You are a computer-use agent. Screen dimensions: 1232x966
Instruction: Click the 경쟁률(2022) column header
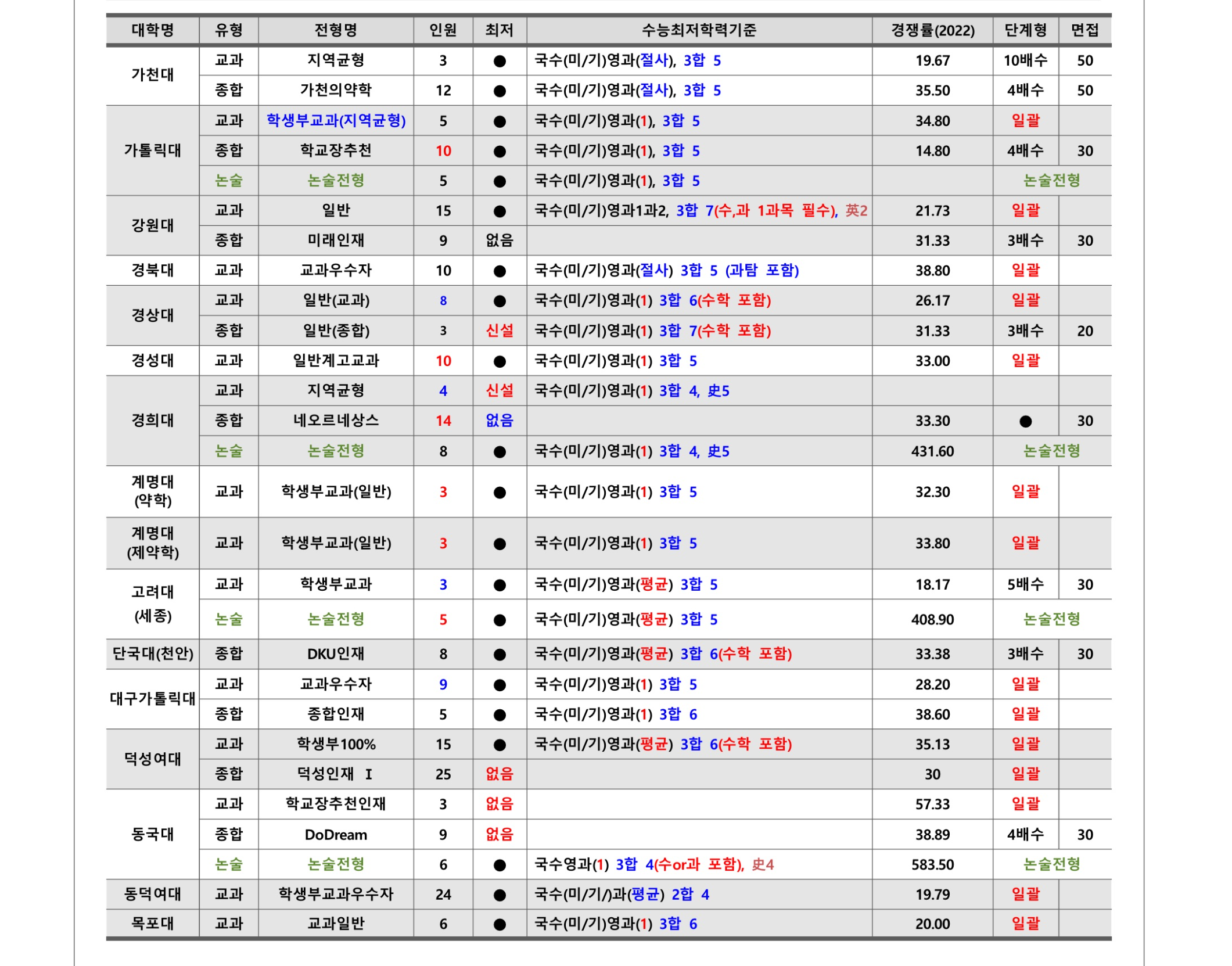[x=932, y=30]
